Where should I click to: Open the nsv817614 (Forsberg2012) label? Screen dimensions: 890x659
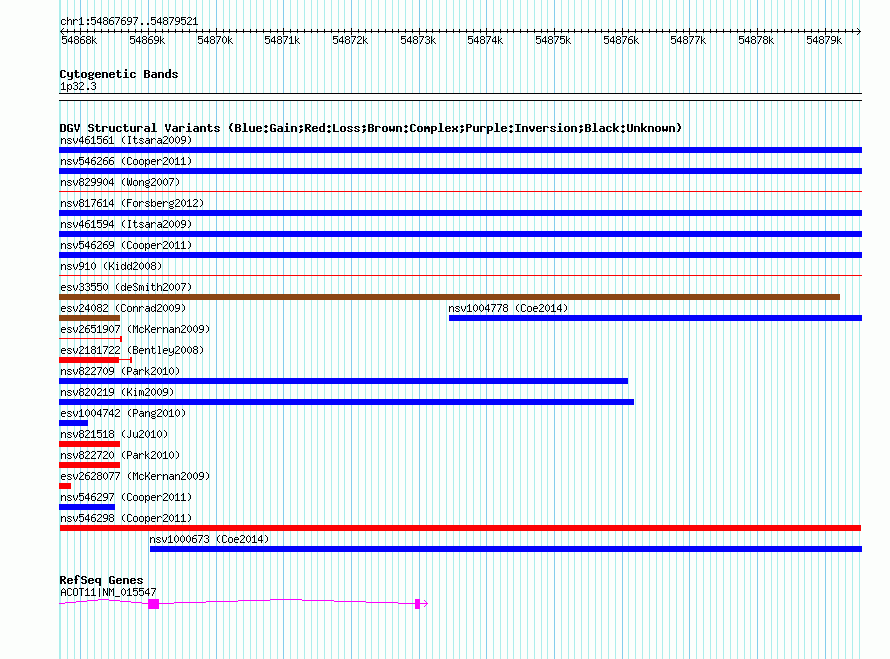[132, 203]
